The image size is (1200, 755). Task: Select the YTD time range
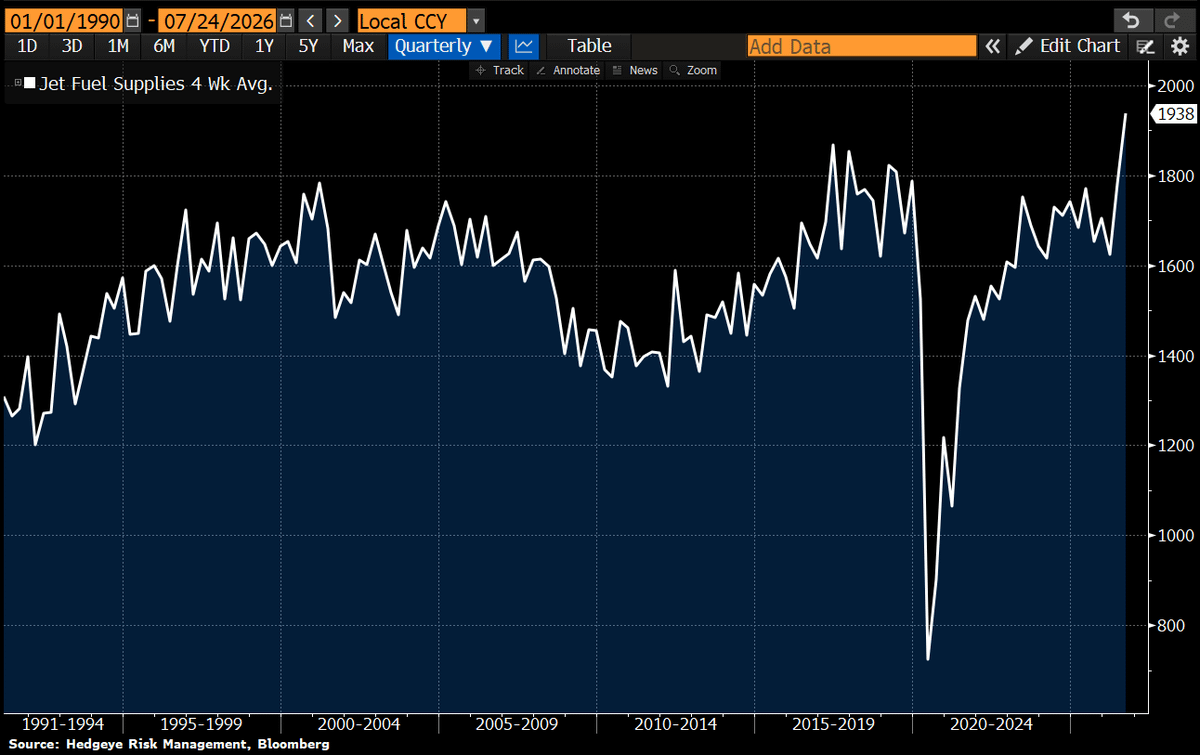tap(214, 46)
